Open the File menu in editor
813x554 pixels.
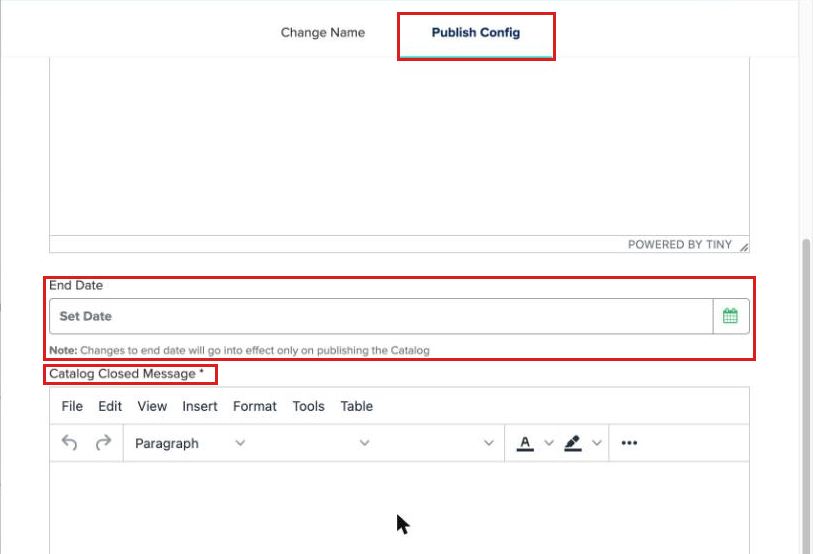pos(72,406)
